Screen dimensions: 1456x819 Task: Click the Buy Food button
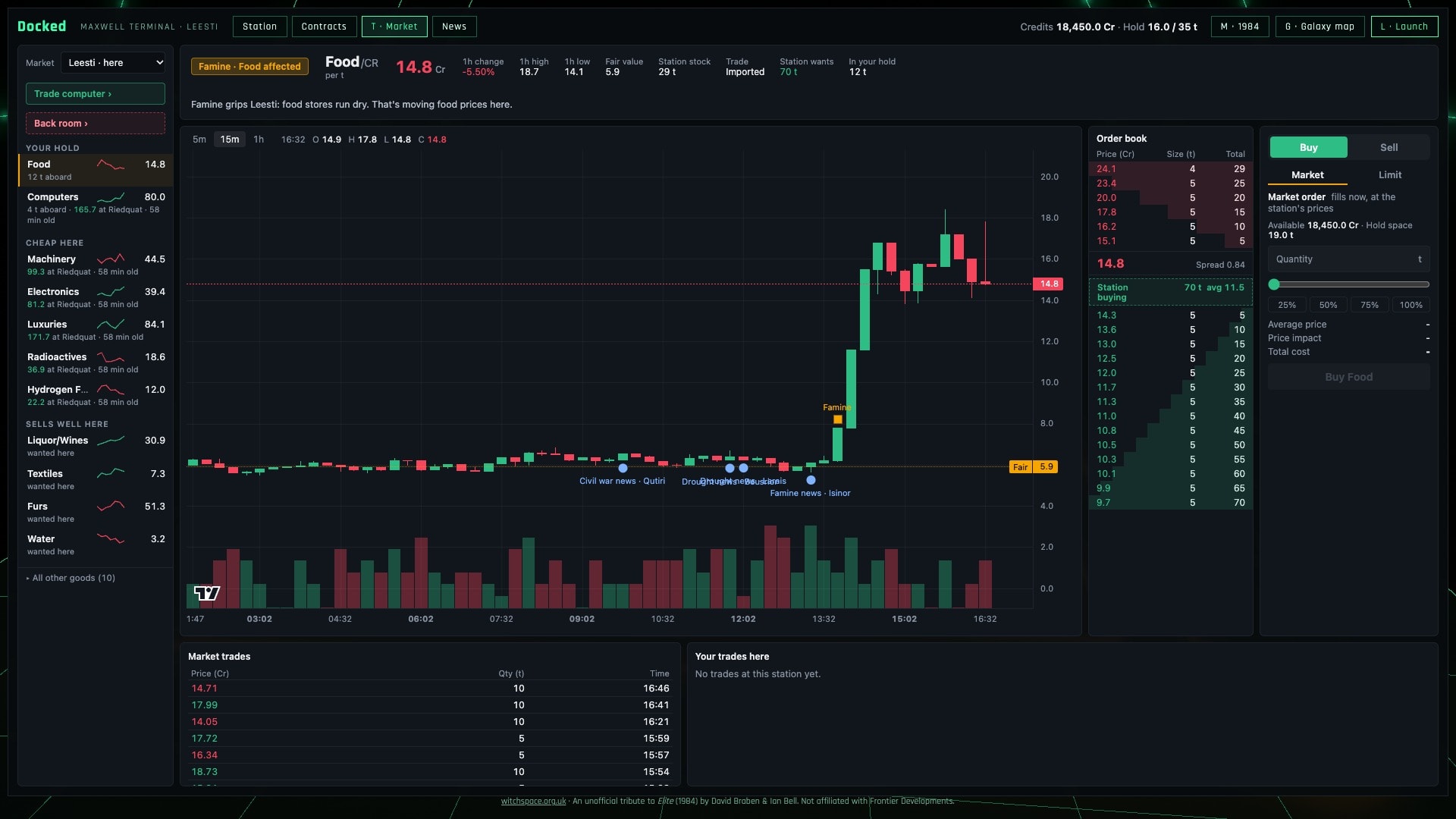point(1349,377)
